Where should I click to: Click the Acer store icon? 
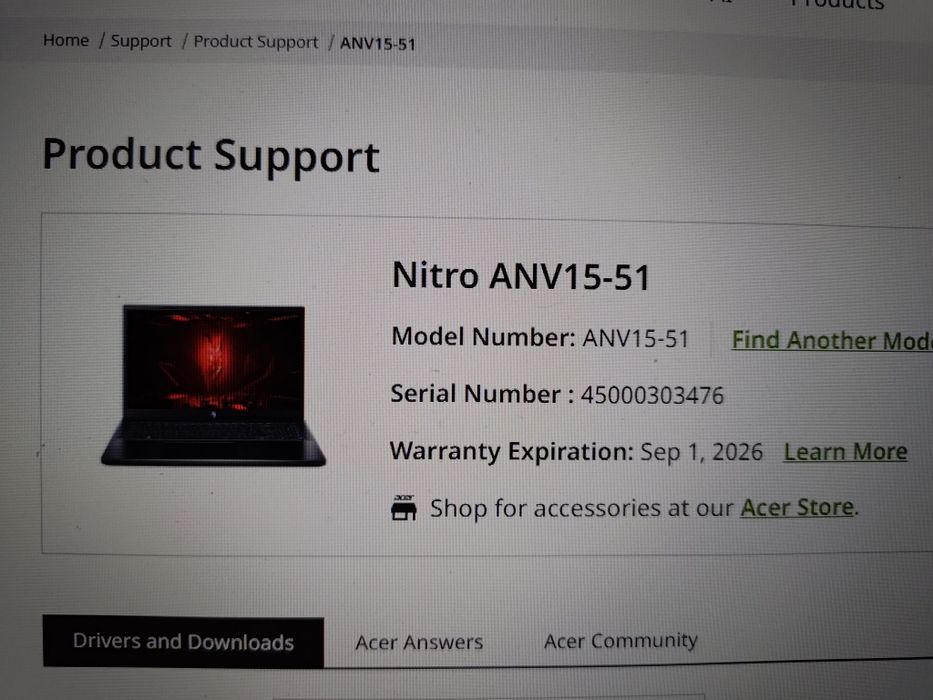click(x=403, y=508)
